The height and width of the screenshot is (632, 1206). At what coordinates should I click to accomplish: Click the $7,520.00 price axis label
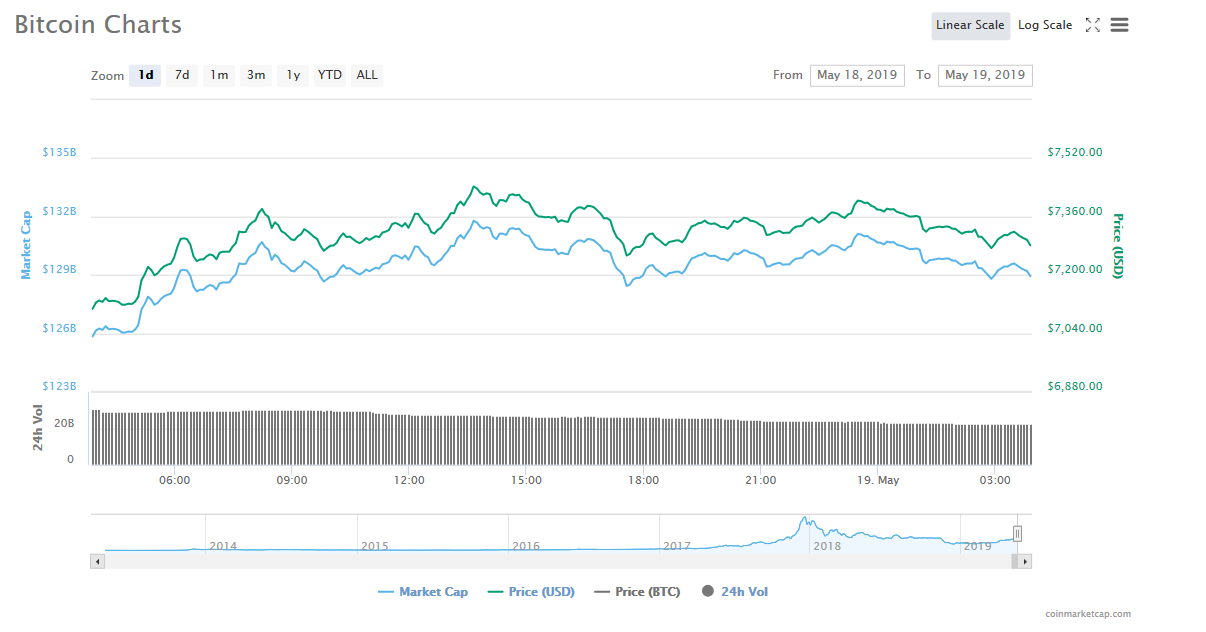point(1075,152)
